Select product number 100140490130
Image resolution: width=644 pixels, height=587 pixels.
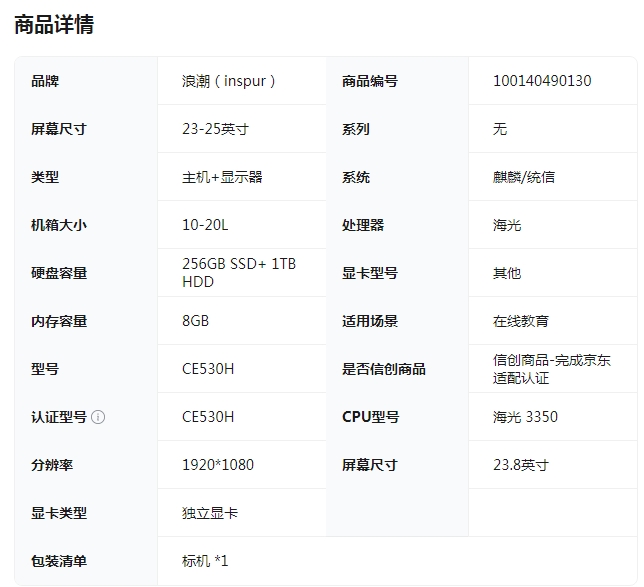click(x=542, y=81)
